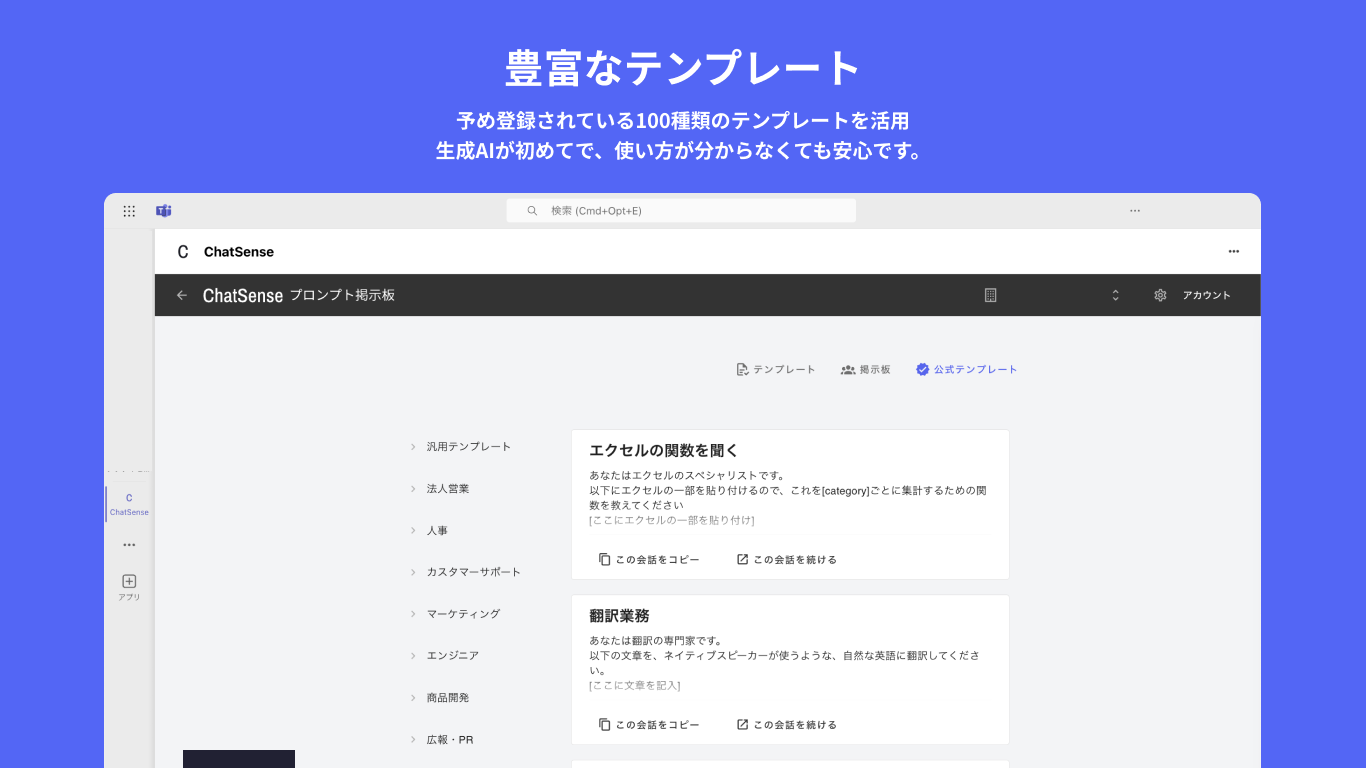Screen dimensions: 1366x768
Task: Select the 公式テンプレート view with checkmark badge
Action: (x=966, y=369)
